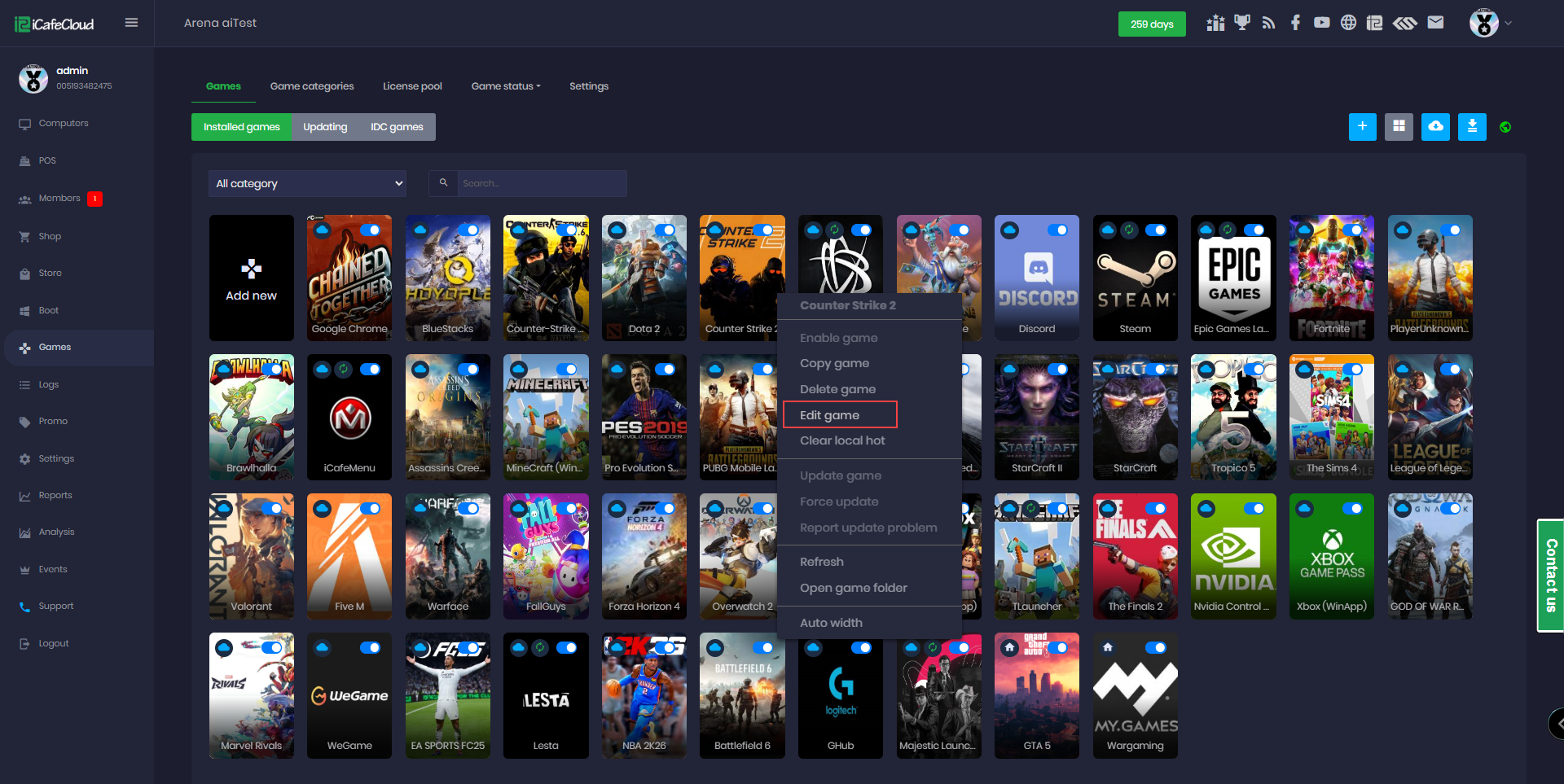Viewport: 1564px width, 784px height.
Task: Click the green globe status icon
Action: point(1505,127)
